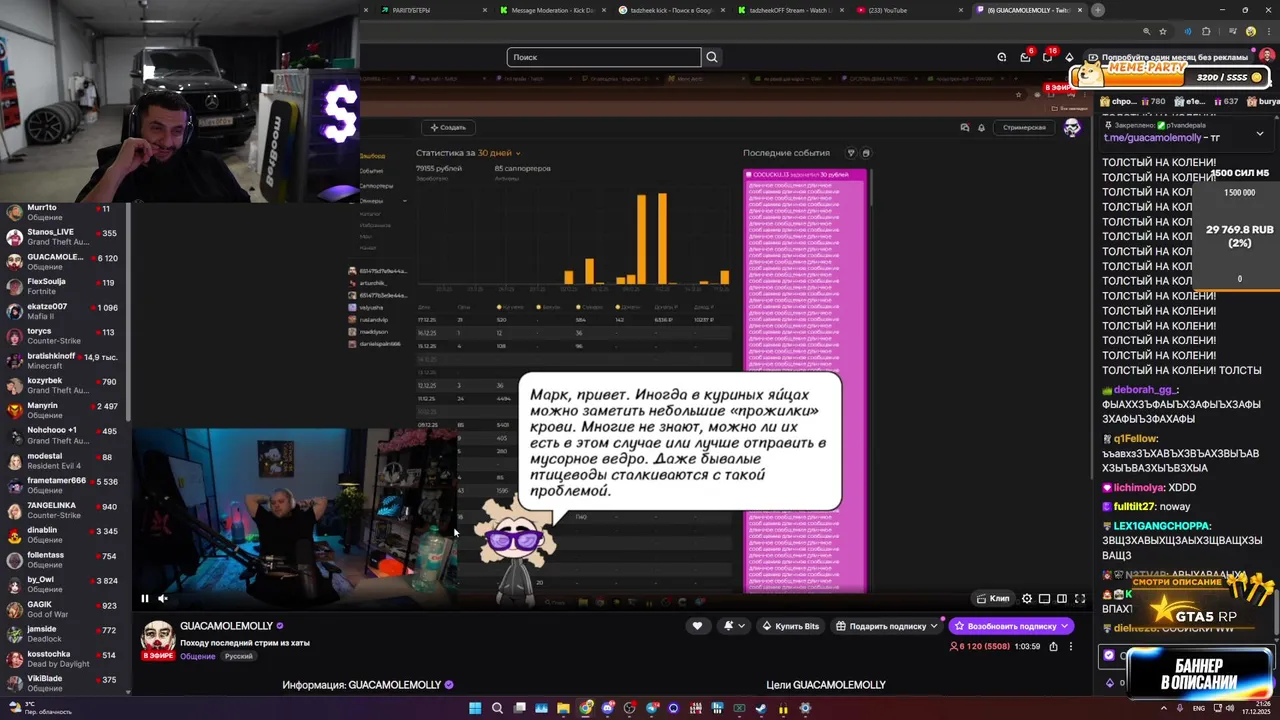Click Попробуйте один месяц без рекламы
This screenshot has height=720, width=1280.
pyautogui.click(x=1167, y=57)
